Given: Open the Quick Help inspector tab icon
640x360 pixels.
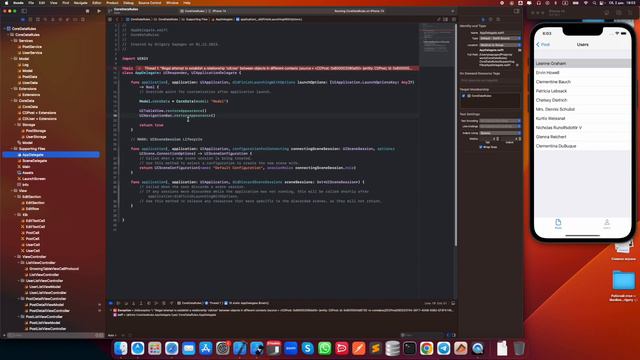Looking at the screenshot, I should click(x=498, y=19).
